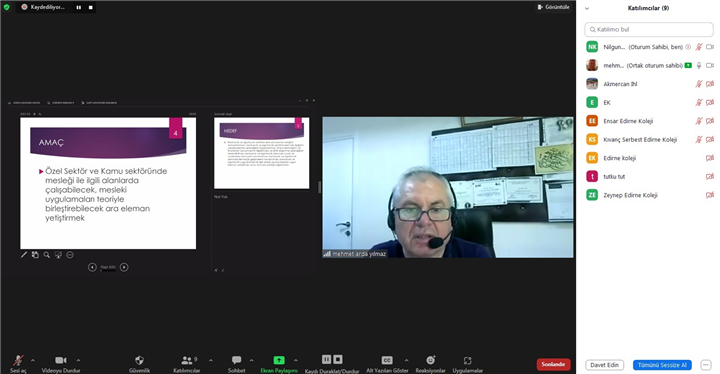The width and height of the screenshot is (720, 374).
Task: Open the Uygulamalar apps icon
Action: [467, 361]
